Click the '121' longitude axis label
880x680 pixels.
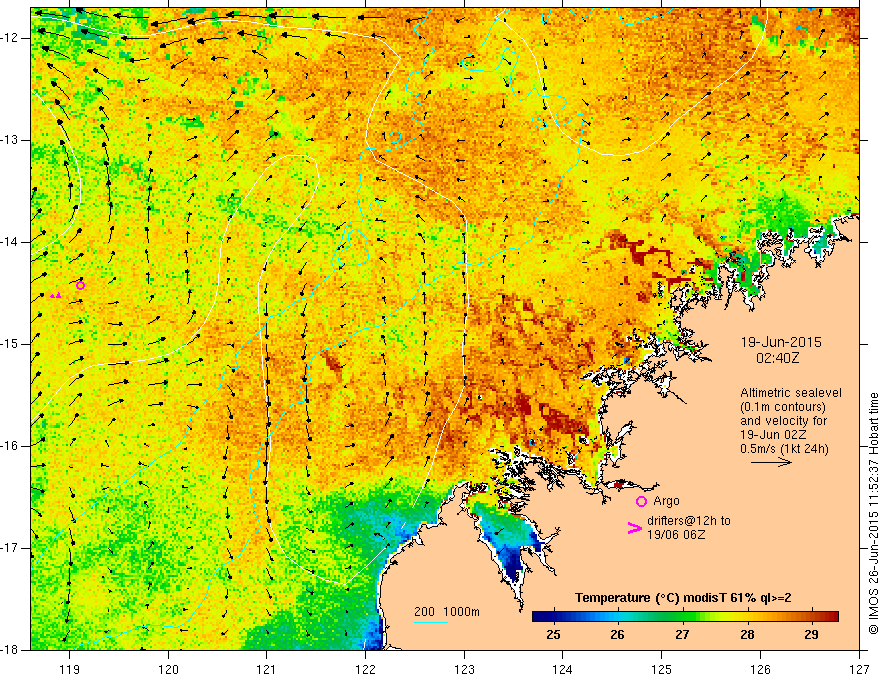(267, 669)
